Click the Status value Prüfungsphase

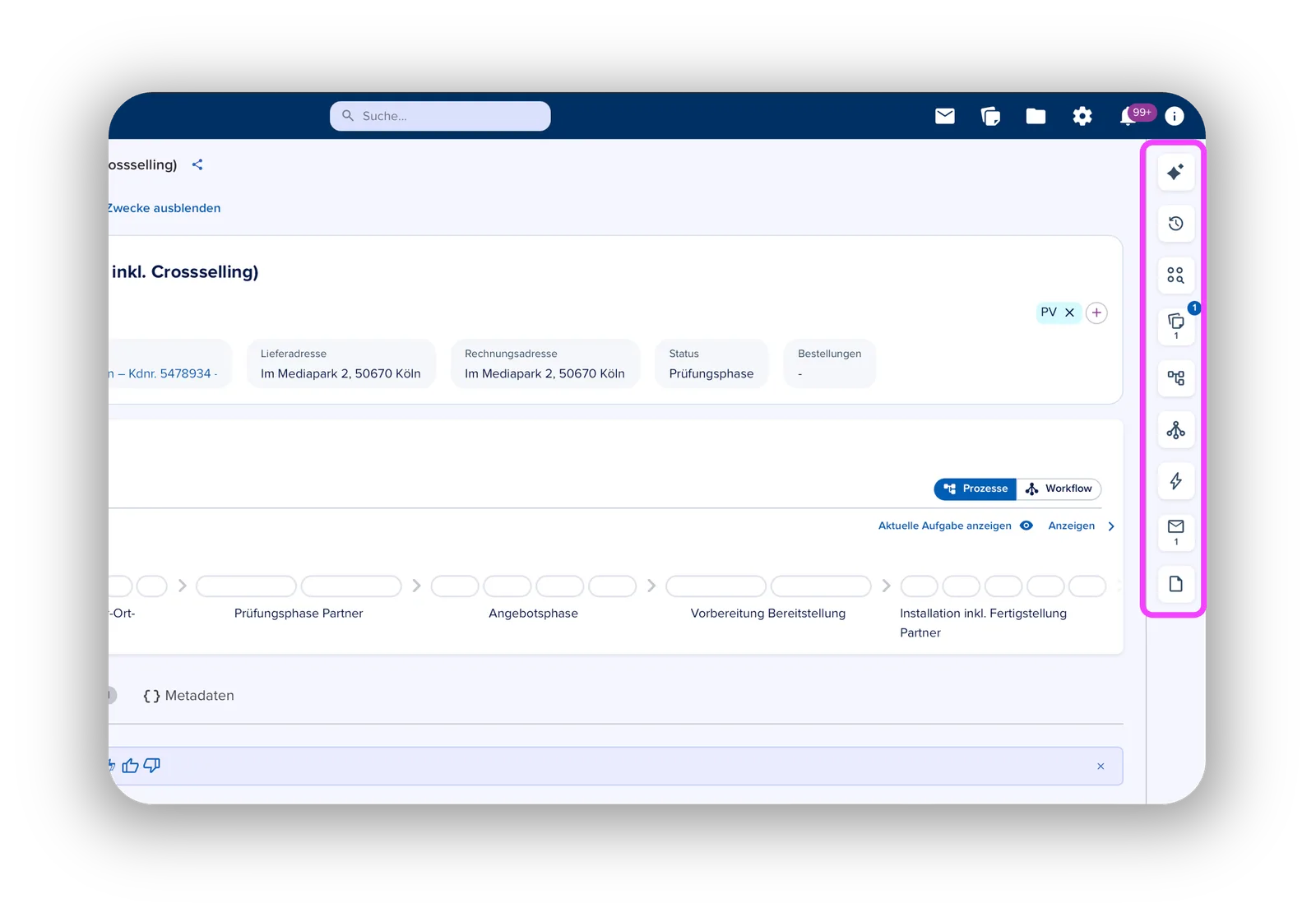pyautogui.click(x=711, y=373)
